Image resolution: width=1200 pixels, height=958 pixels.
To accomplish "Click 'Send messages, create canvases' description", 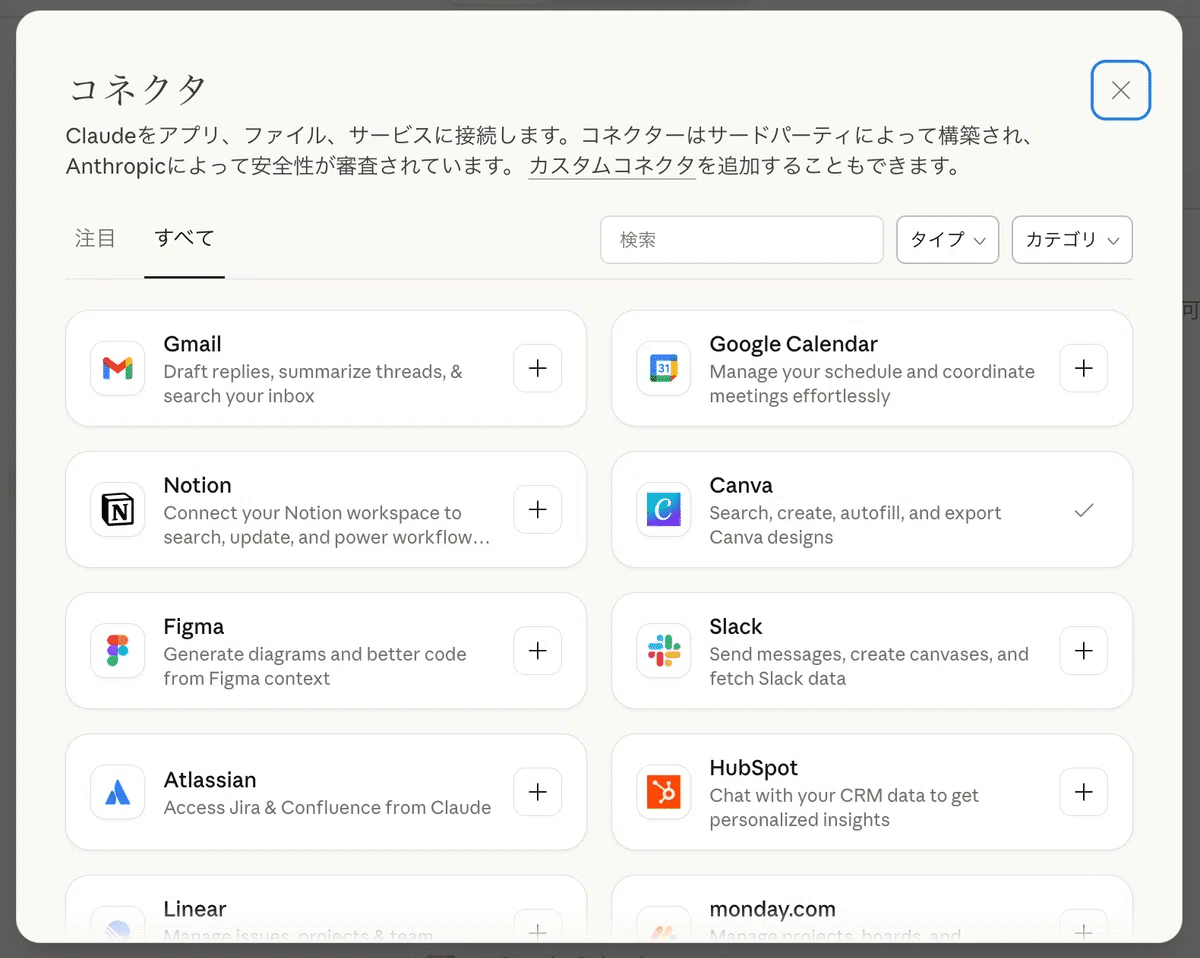I will (869, 666).
